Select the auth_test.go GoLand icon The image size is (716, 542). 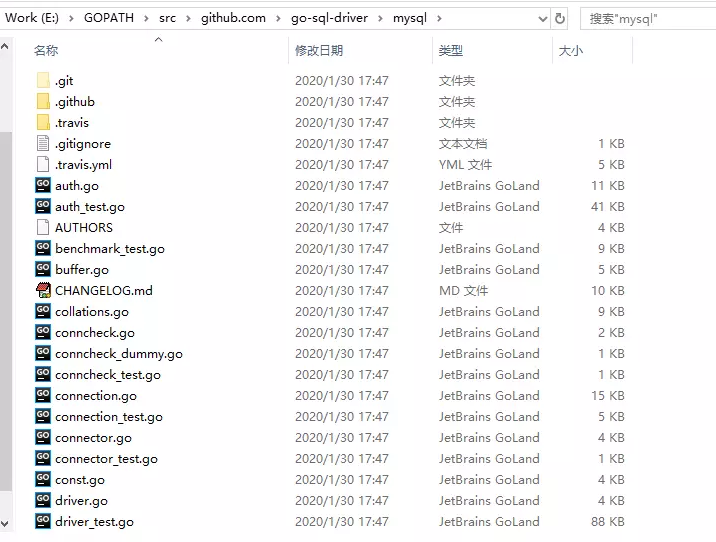point(43,206)
